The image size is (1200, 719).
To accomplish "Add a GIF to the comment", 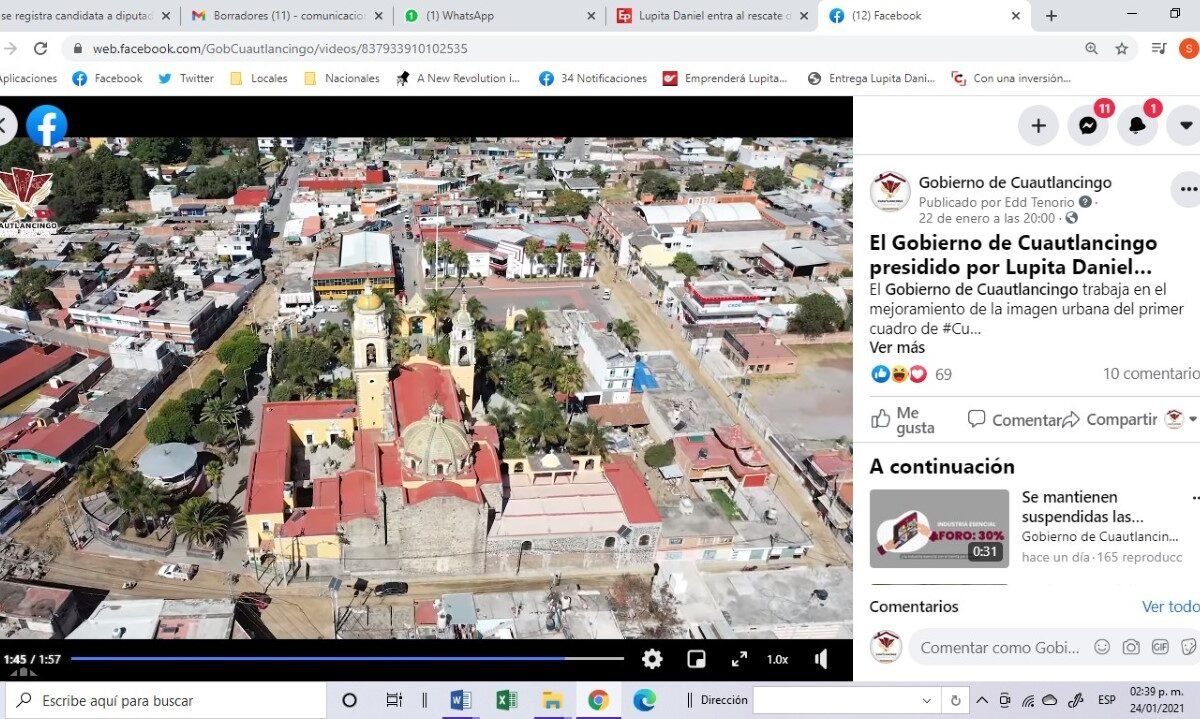I will point(1160,647).
